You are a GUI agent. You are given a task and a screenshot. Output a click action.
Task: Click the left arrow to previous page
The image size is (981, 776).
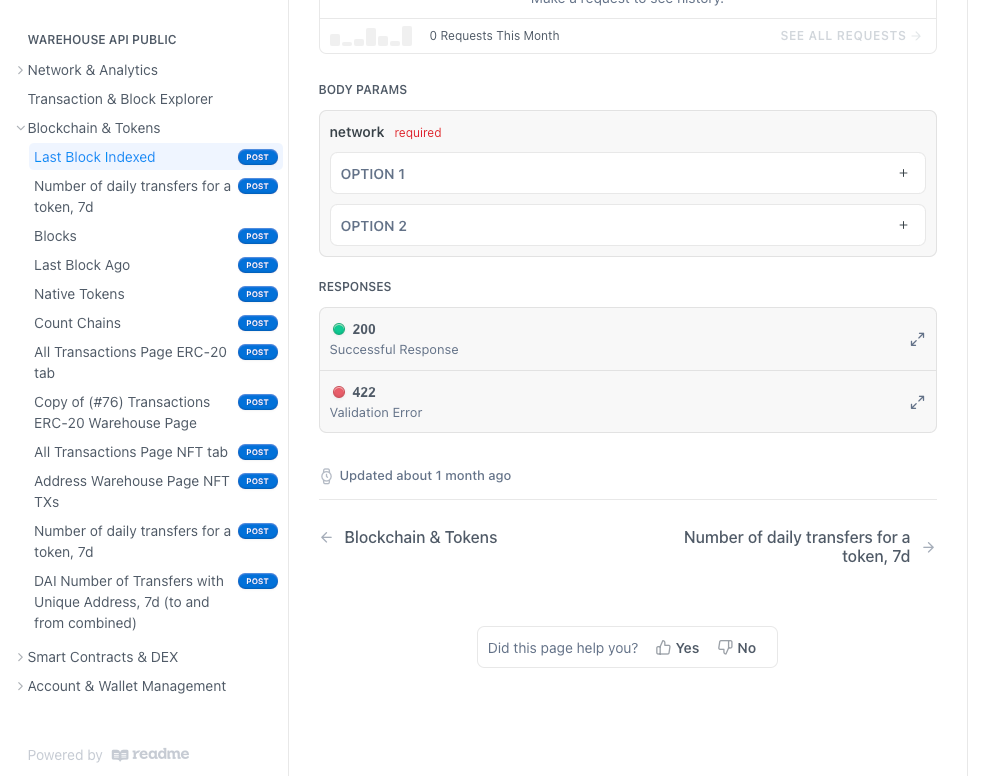[326, 538]
